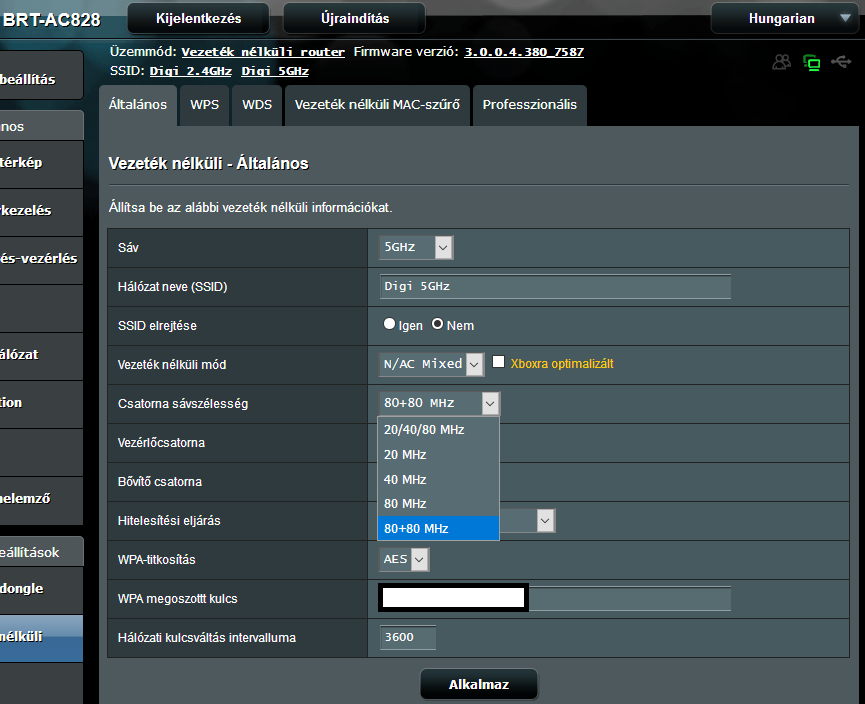Choose 20/40/80 MHz from the list
This screenshot has height=704, width=865.
pyautogui.click(x=438, y=429)
